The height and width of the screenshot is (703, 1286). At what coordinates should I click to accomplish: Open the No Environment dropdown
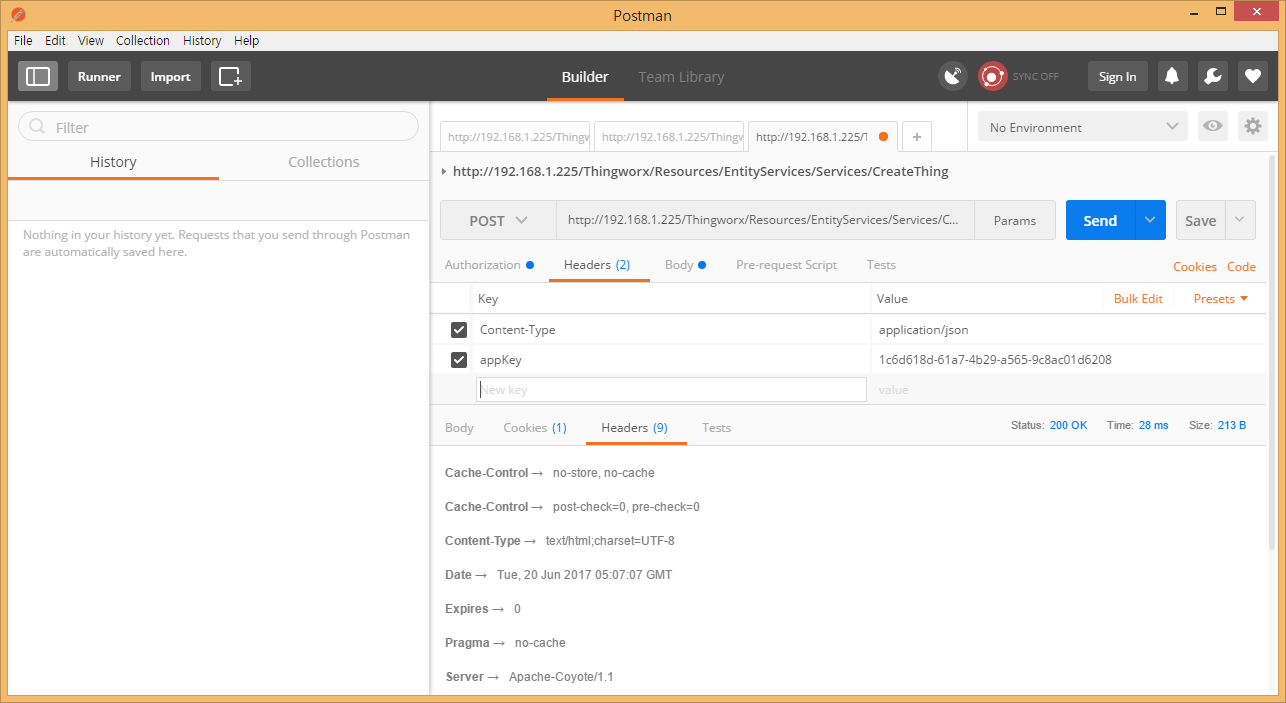tap(1083, 127)
